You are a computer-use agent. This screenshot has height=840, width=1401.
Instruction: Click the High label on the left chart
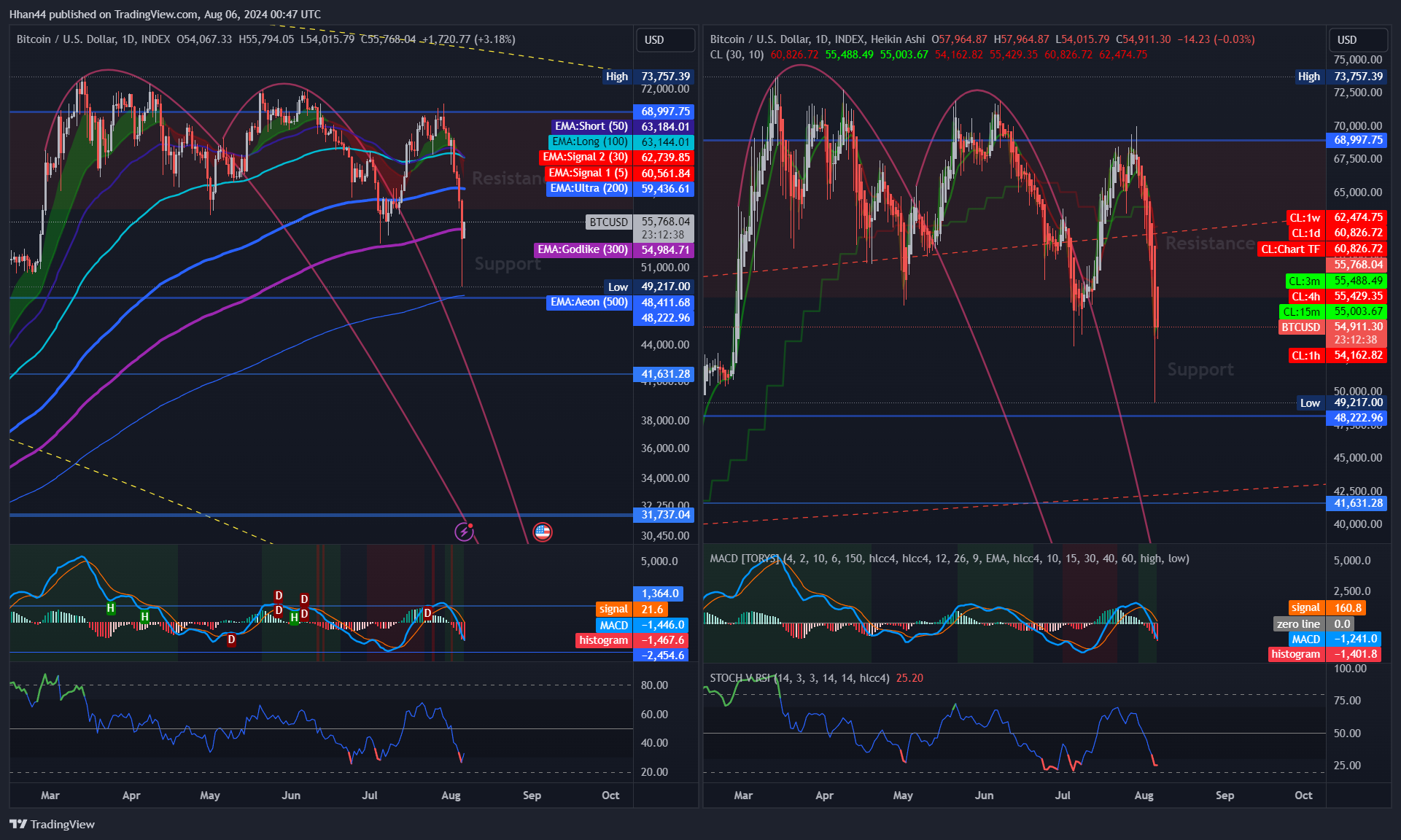click(x=617, y=77)
